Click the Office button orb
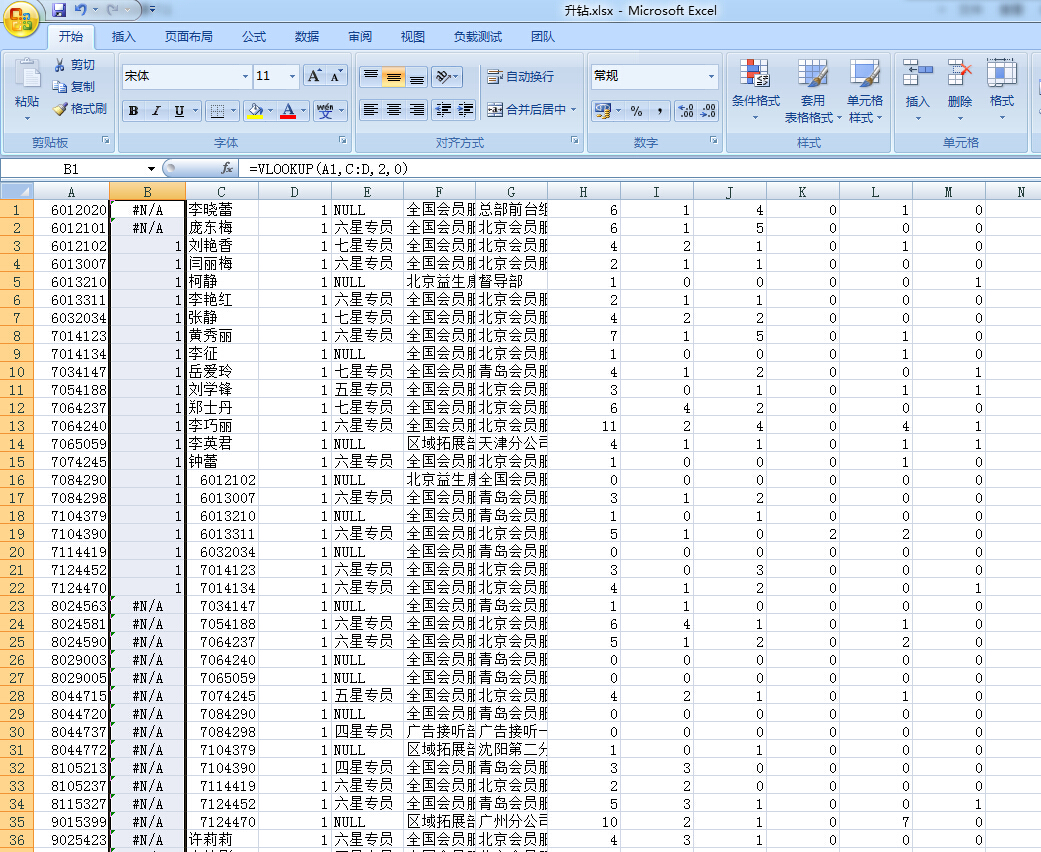This screenshot has width=1041, height=852. pos(21,18)
